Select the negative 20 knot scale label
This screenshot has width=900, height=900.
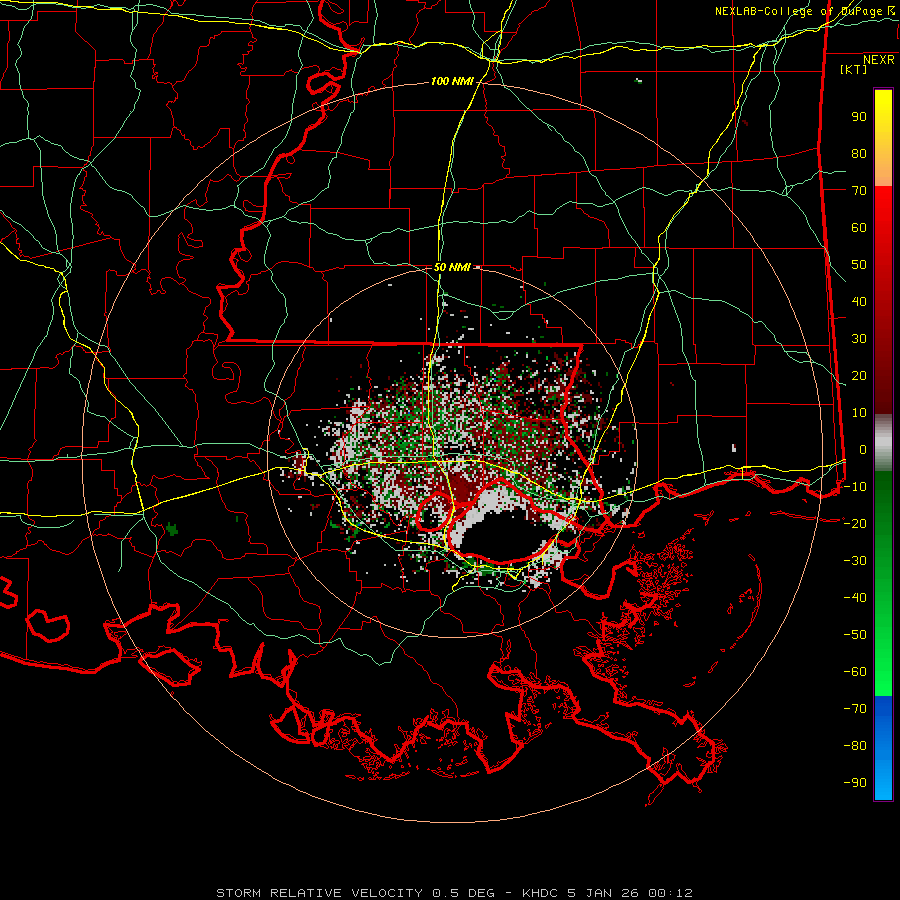pyautogui.click(x=855, y=523)
